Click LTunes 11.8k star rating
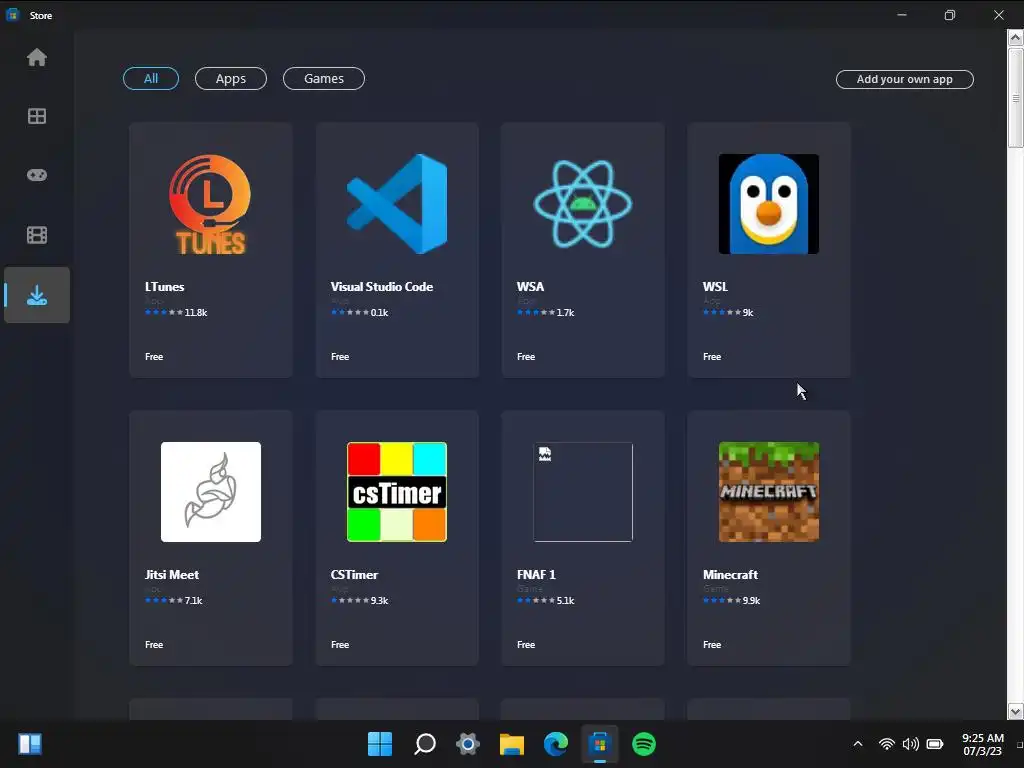1024x768 pixels. pyautogui.click(x=176, y=313)
